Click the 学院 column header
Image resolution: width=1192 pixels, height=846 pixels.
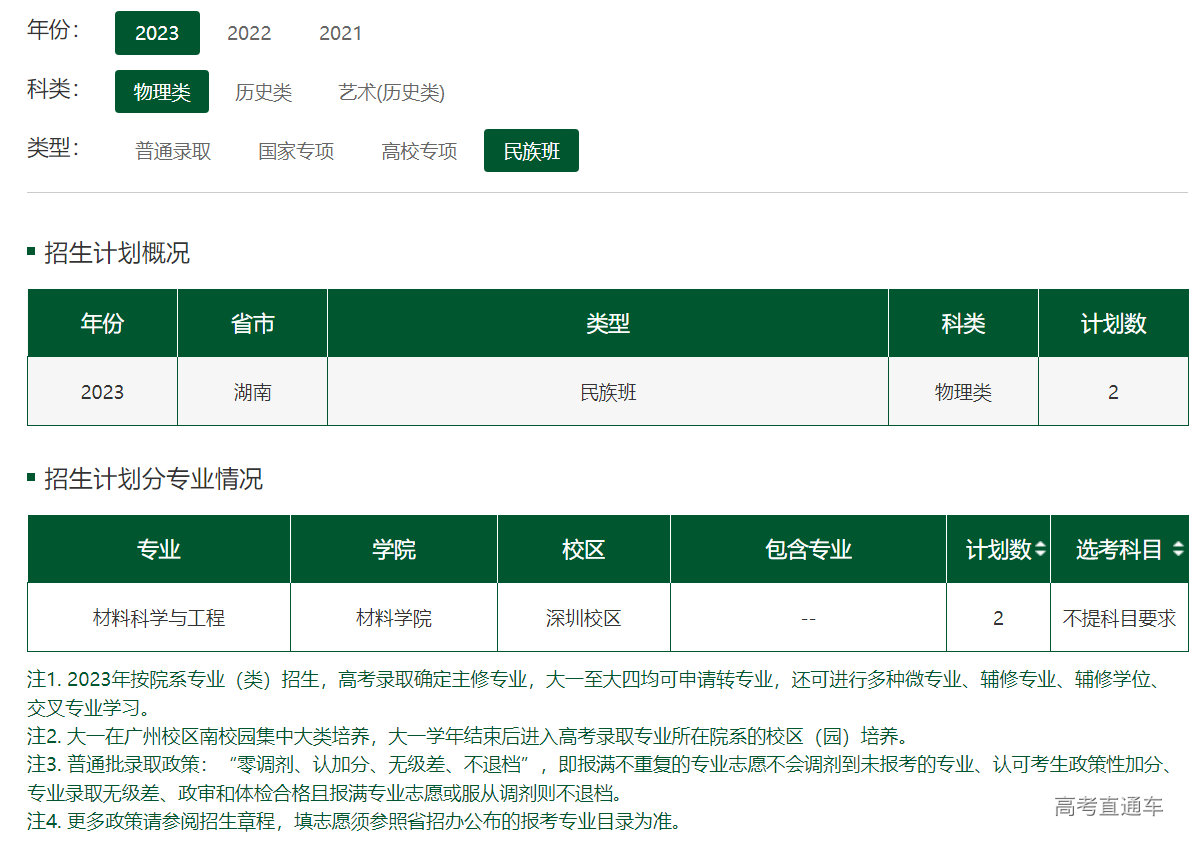[393, 549]
